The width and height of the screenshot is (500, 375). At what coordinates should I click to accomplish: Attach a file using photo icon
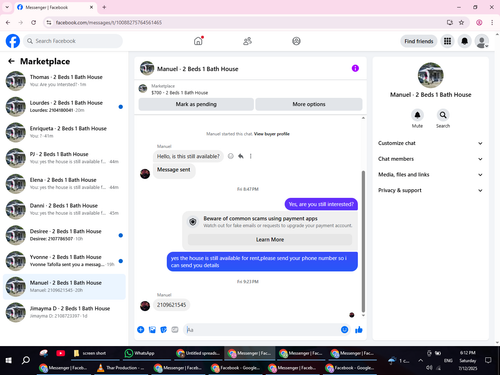pos(152,330)
